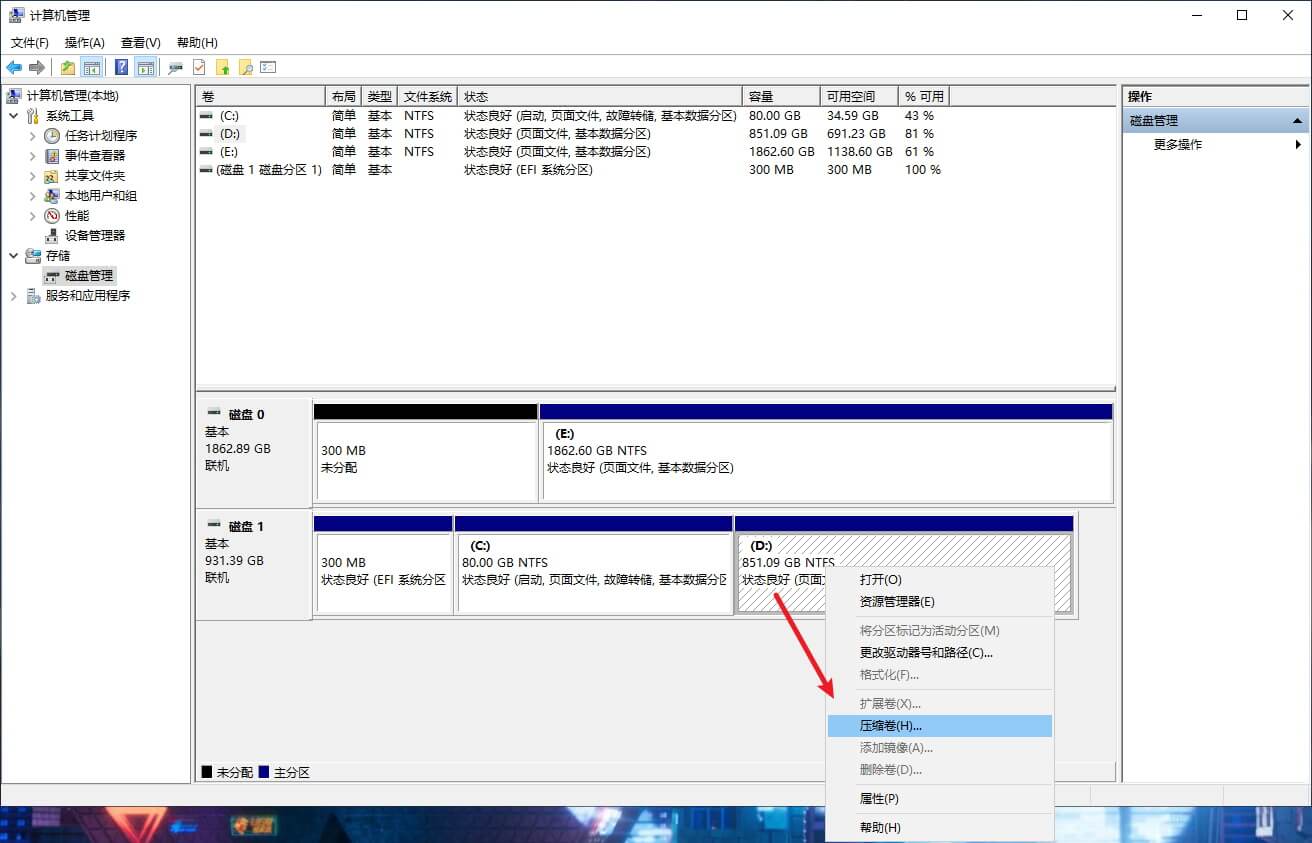1312x843 pixels.
Task: Click the 任务计划程序 clock icon
Action: click(52, 135)
